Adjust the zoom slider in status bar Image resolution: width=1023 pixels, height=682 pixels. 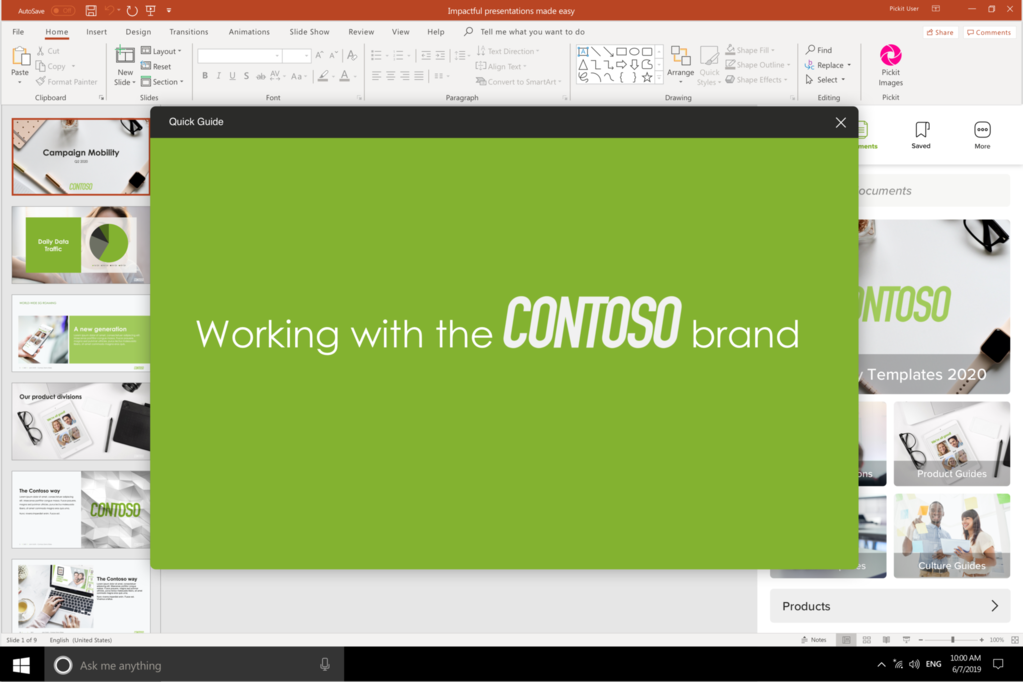pyautogui.click(x=953, y=640)
